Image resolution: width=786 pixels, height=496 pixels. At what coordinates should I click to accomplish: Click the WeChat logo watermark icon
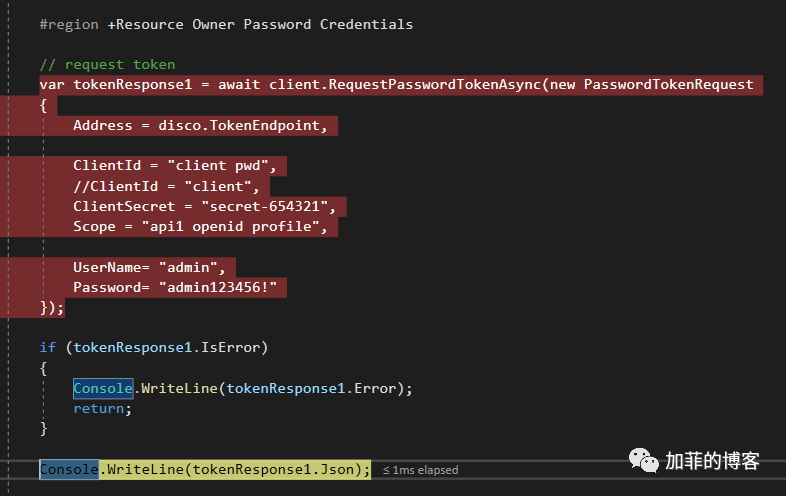pos(644,460)
